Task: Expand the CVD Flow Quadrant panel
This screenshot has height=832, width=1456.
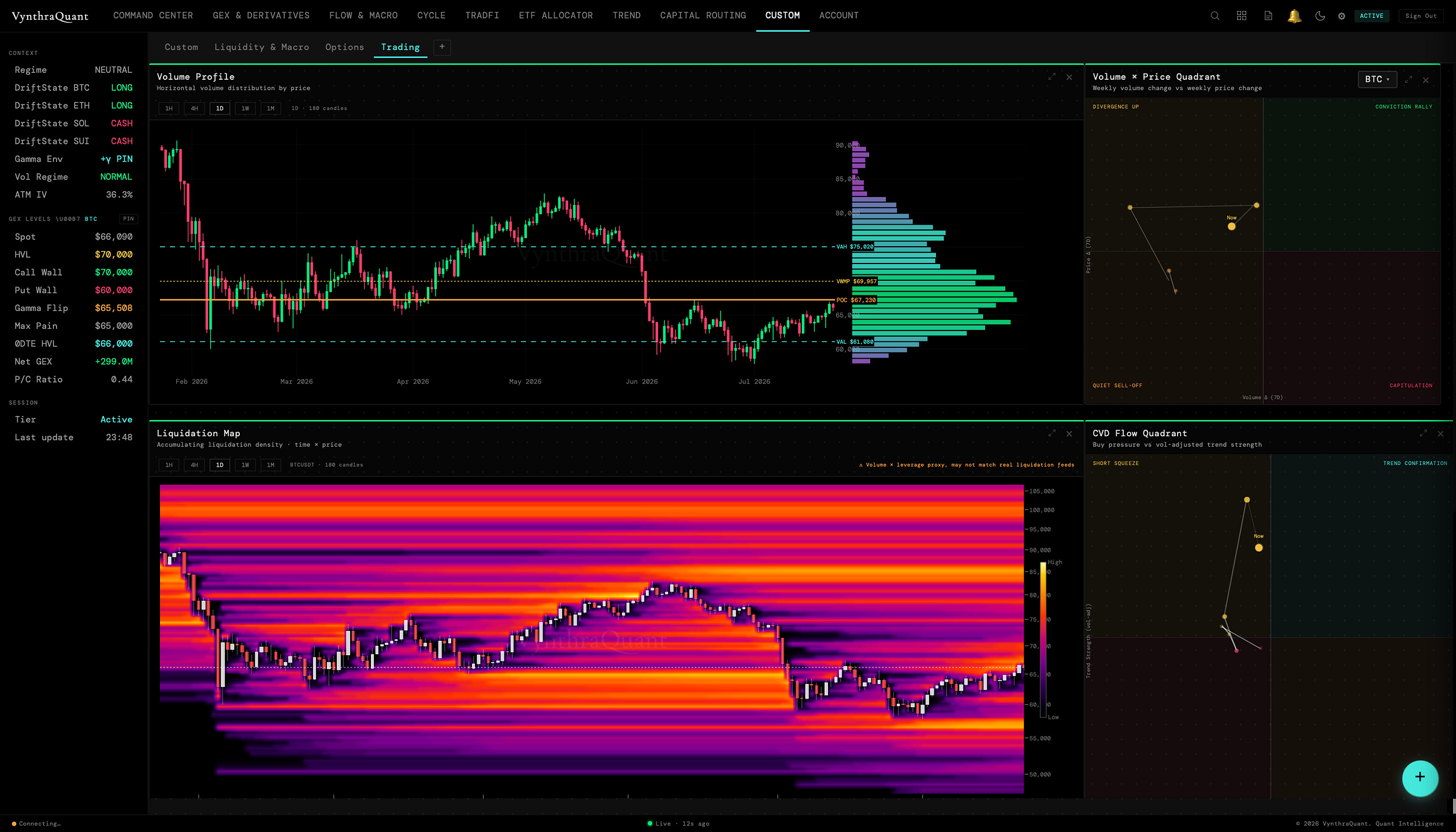Action: [x=1423, y=433]
